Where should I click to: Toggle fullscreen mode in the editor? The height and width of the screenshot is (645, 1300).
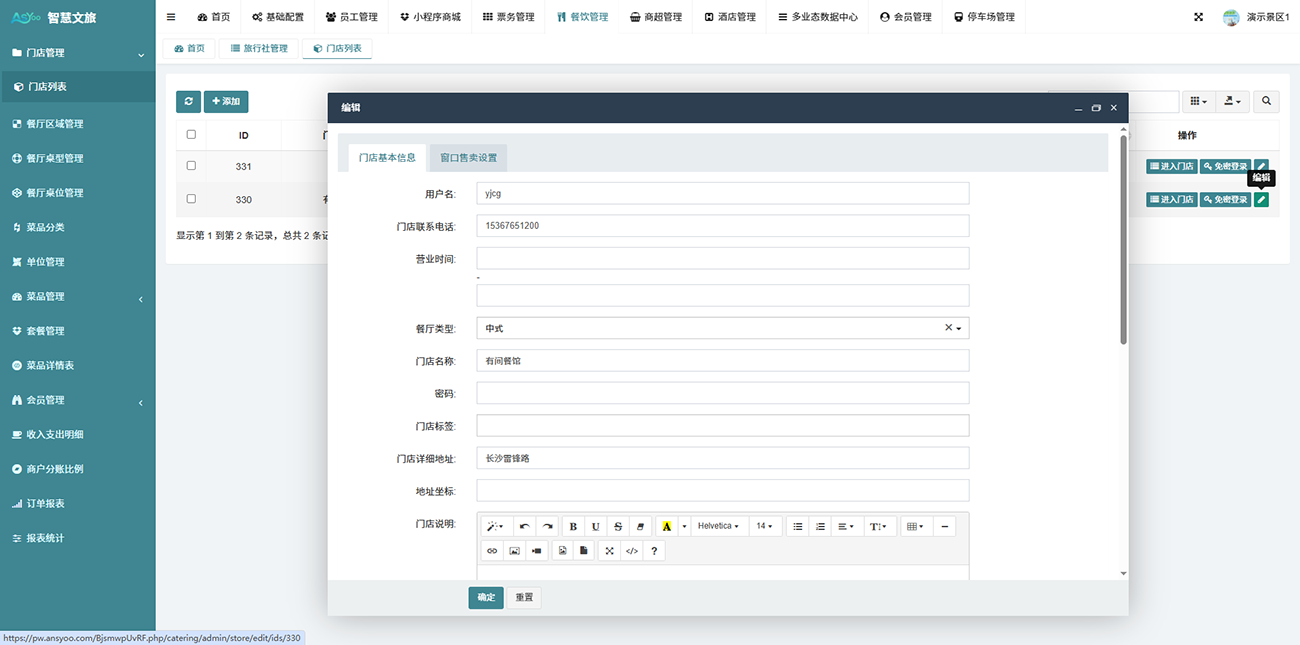click(x=610, y=550)
